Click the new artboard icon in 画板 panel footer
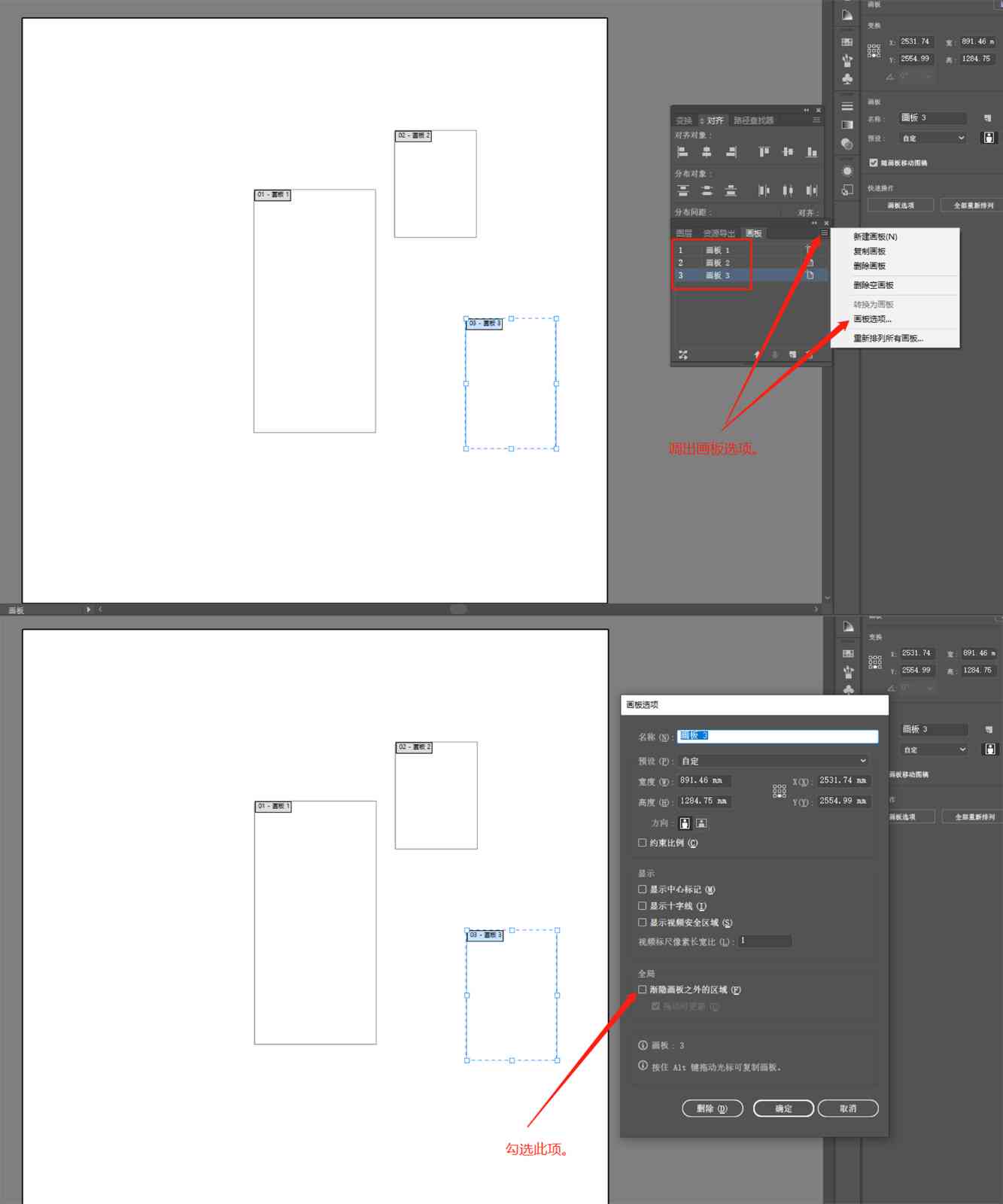This screenshot has height=1204, width=1003. click(792, 354)
